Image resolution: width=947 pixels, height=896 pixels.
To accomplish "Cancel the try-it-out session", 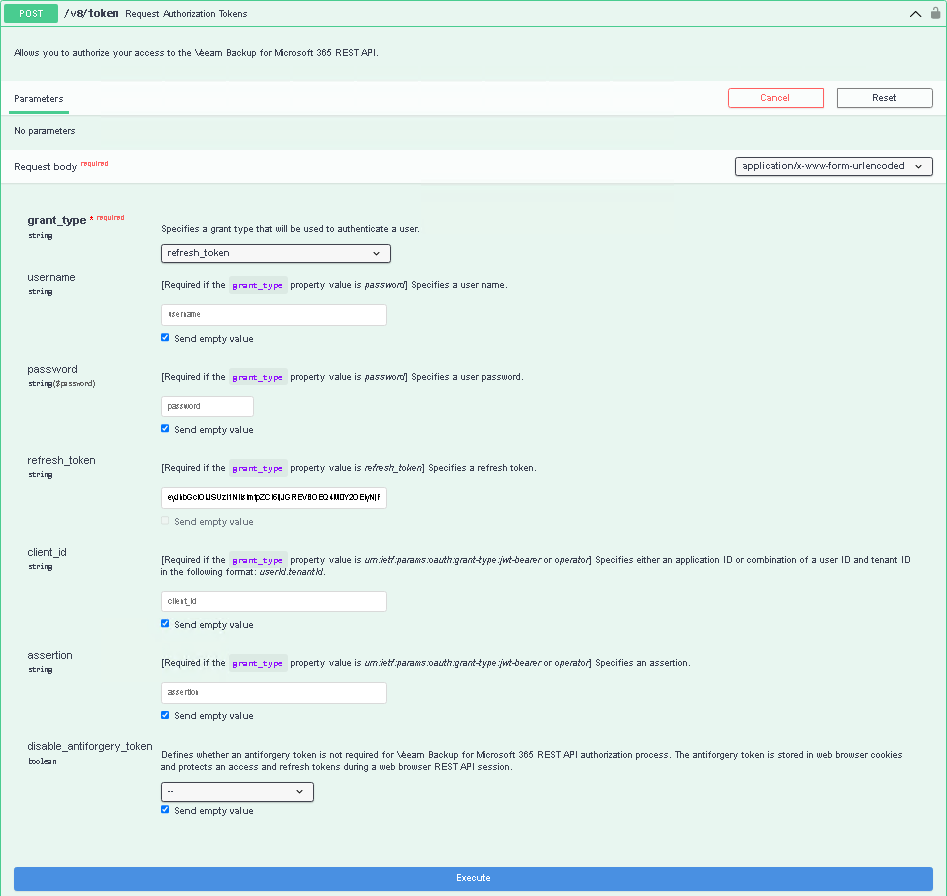I will tap(775, 98).
